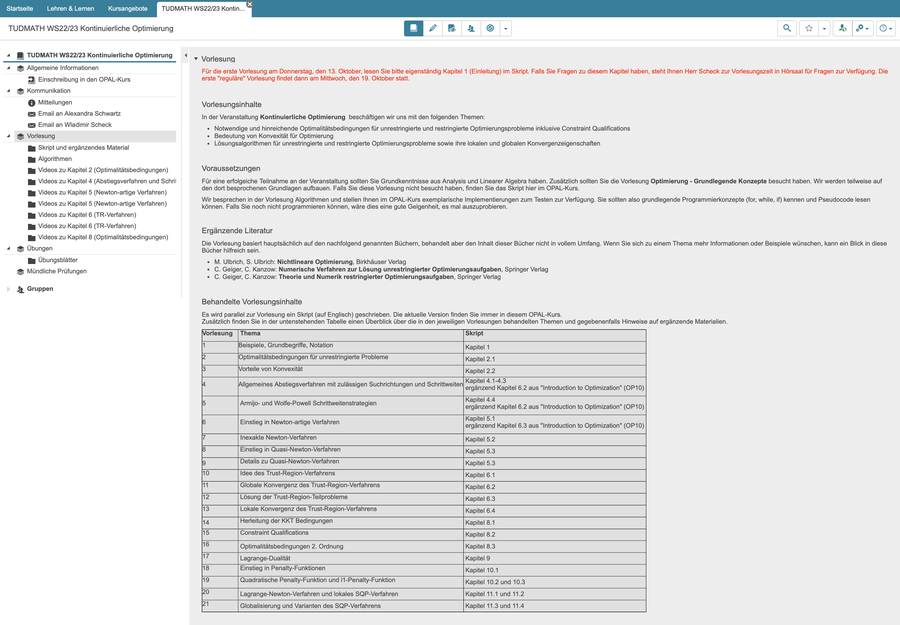The height and width of the screenshot is (625, 900).
Task: Collapse the Allgemeine Informationen tree node
Action: click(9, 68)
